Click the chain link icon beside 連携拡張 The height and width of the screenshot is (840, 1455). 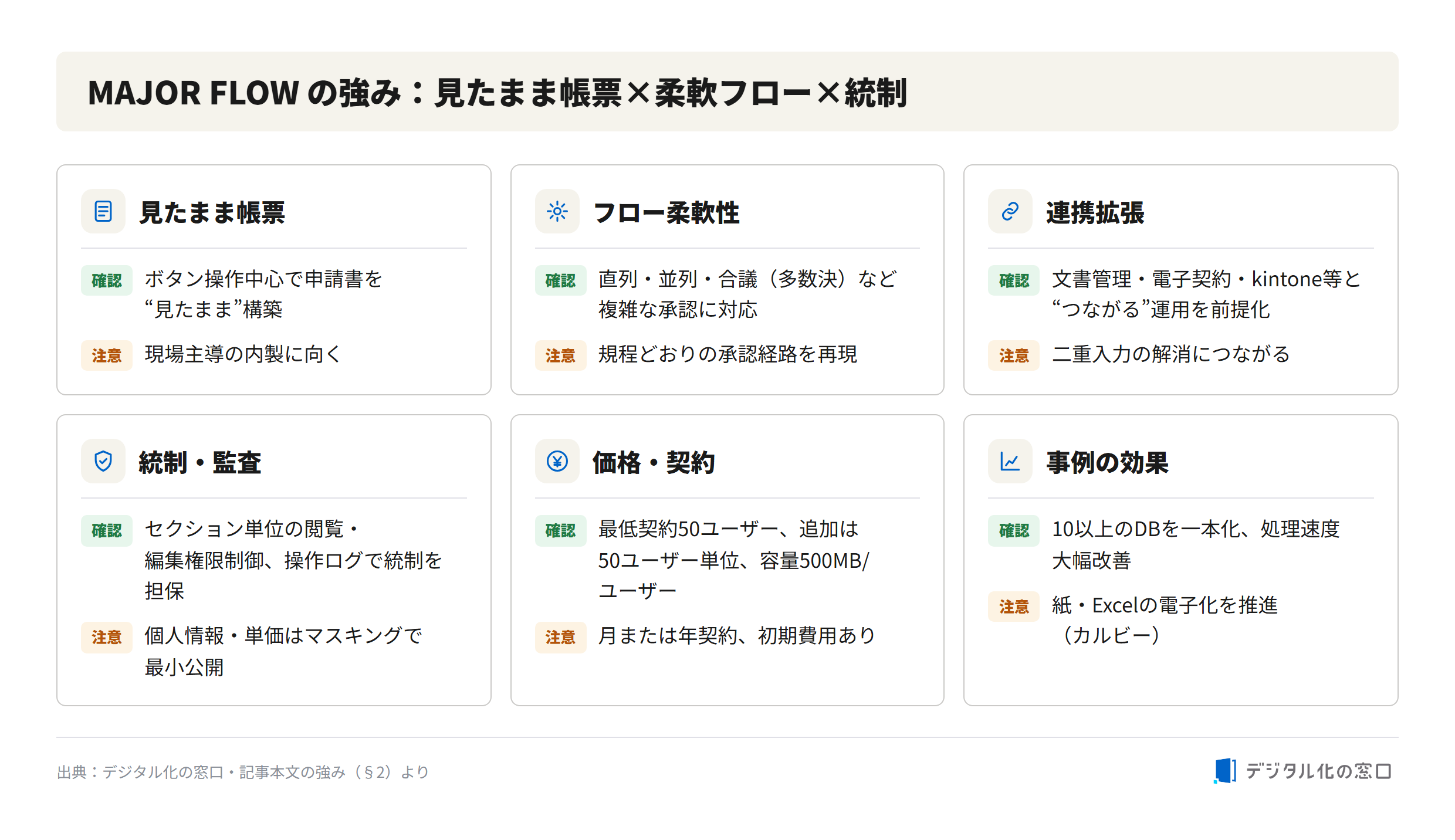click(1010, 211)
